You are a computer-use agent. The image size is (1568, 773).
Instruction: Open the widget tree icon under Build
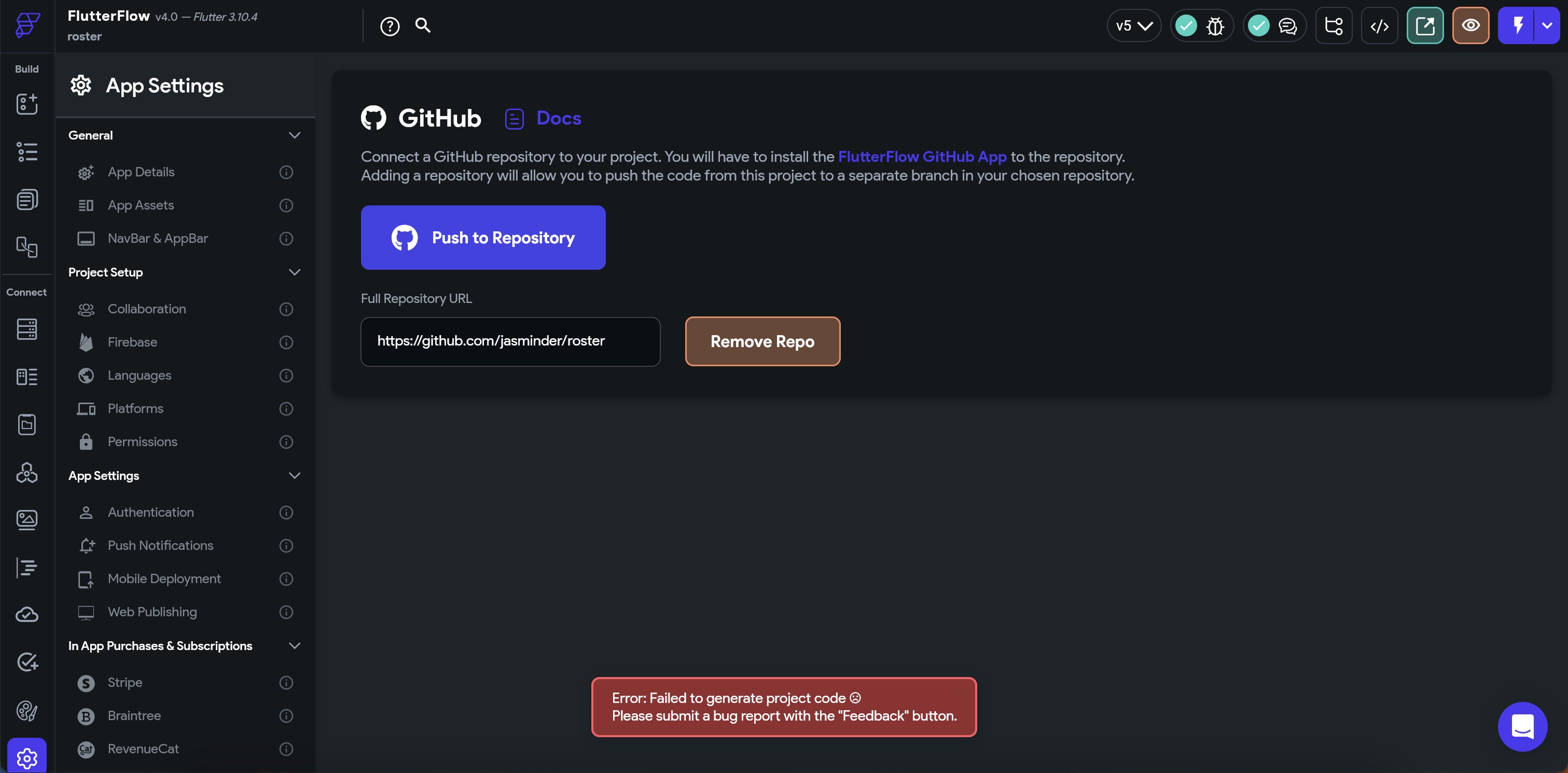(x=27, y=152)
